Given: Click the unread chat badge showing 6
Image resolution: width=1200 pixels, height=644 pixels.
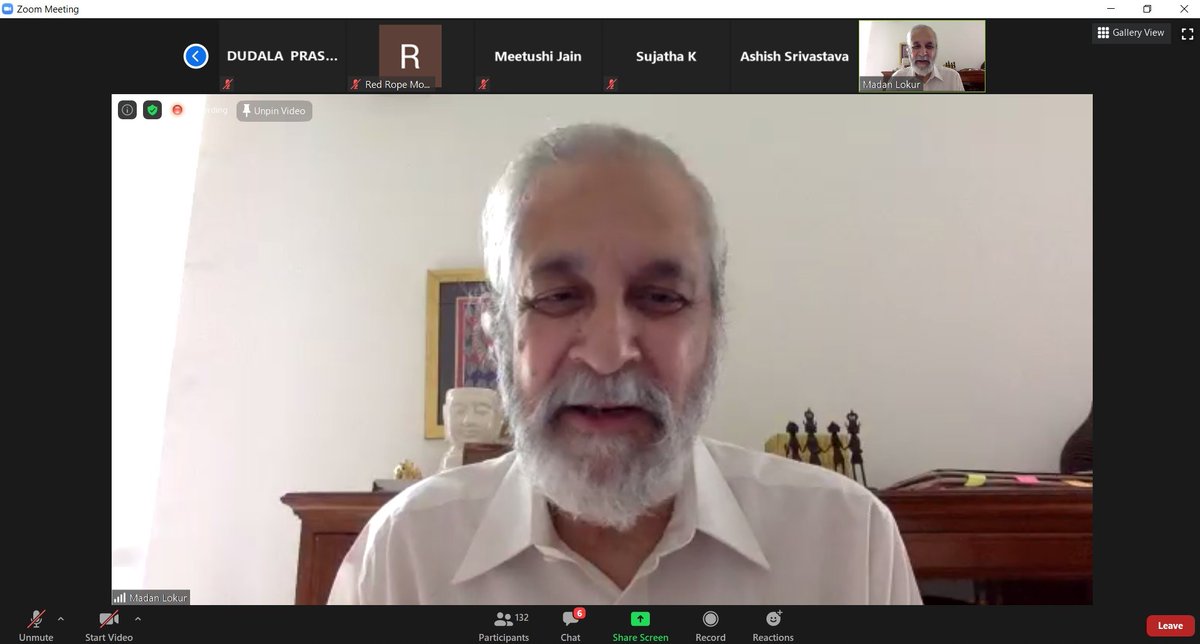Looking at the screenshot, I should [580, 613].
